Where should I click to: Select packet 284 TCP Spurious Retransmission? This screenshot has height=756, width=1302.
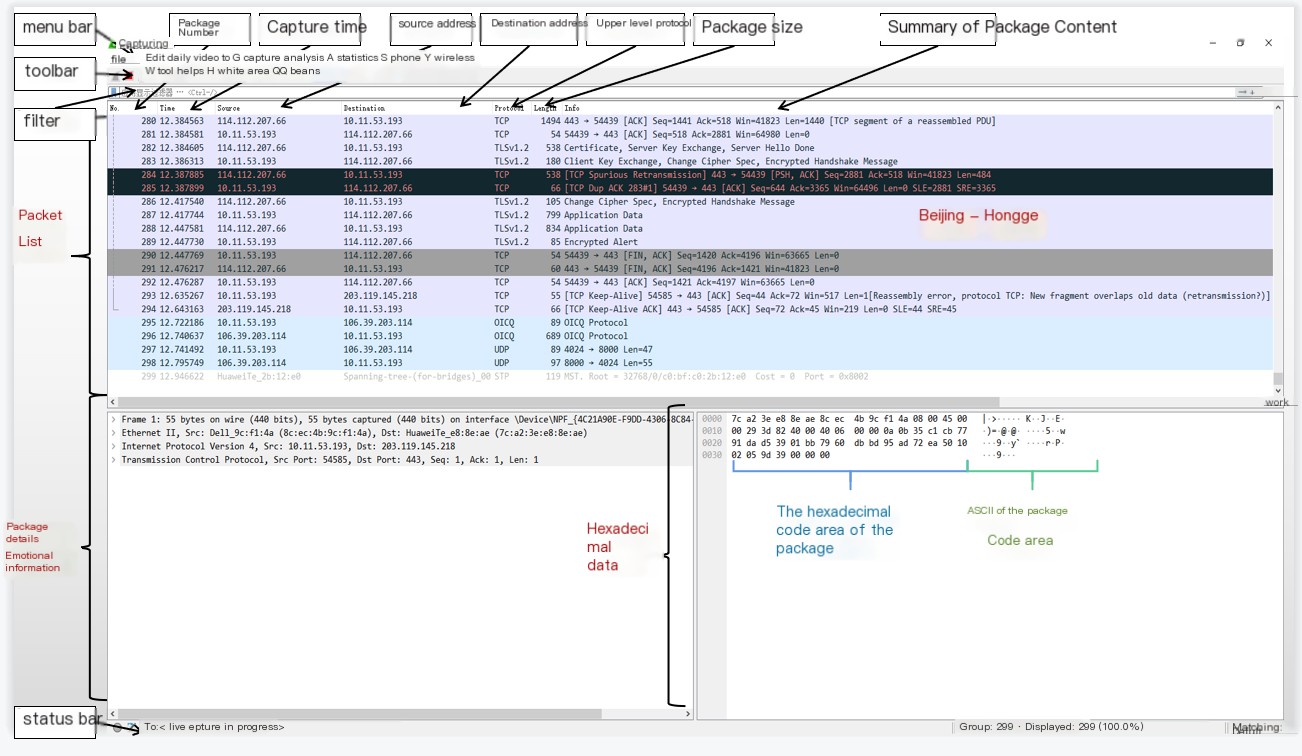click(690, 175)
